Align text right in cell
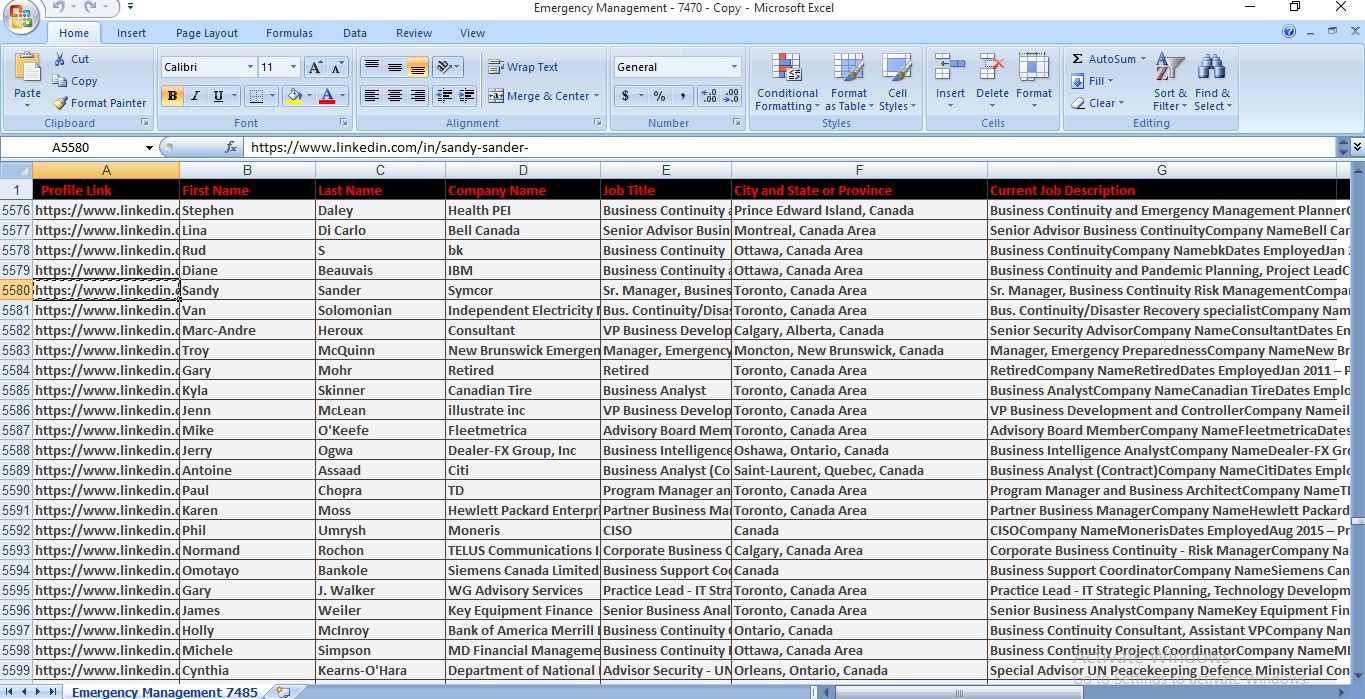The image size is (1365, 699). [418, 96]
